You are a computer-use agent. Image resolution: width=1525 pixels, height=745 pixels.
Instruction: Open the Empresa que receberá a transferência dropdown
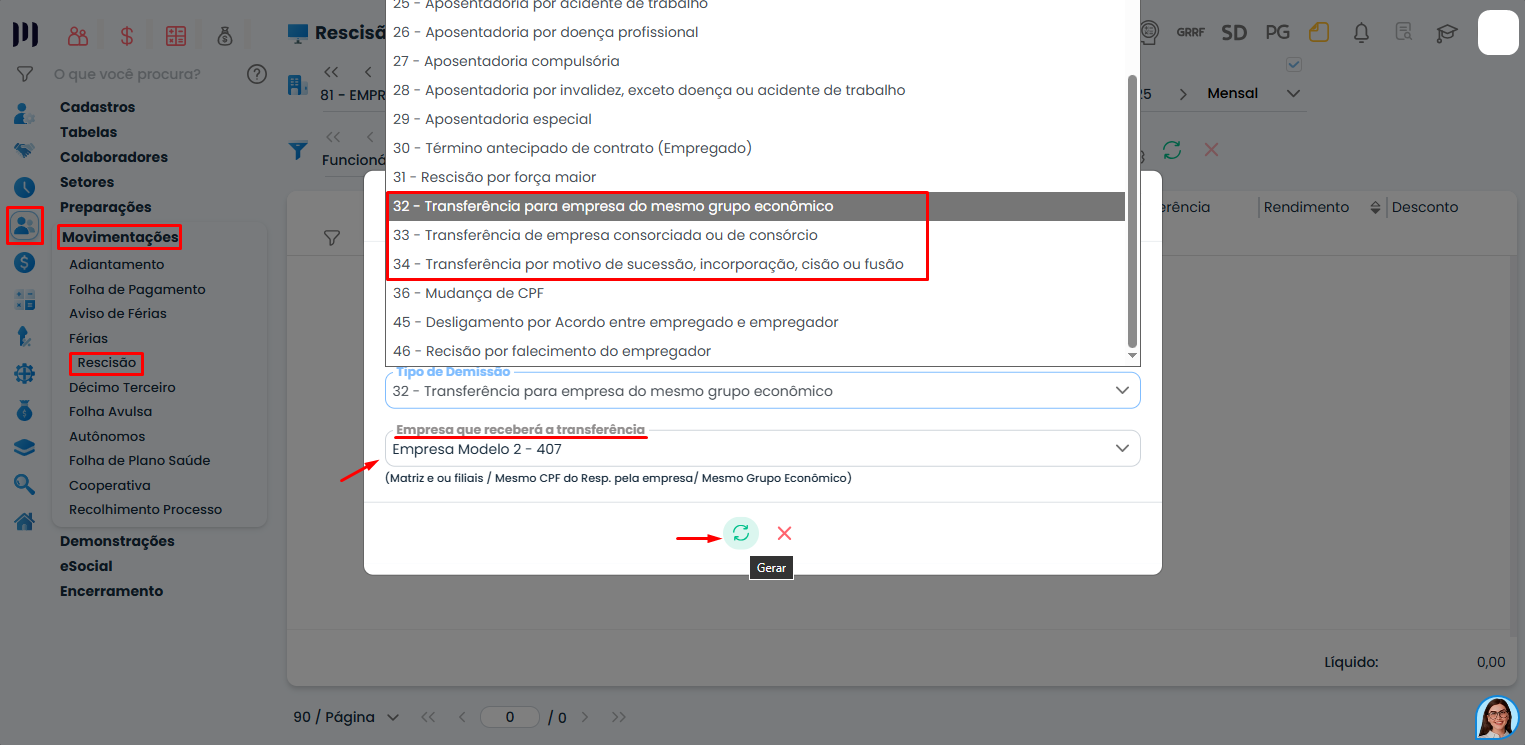(762, 449)
